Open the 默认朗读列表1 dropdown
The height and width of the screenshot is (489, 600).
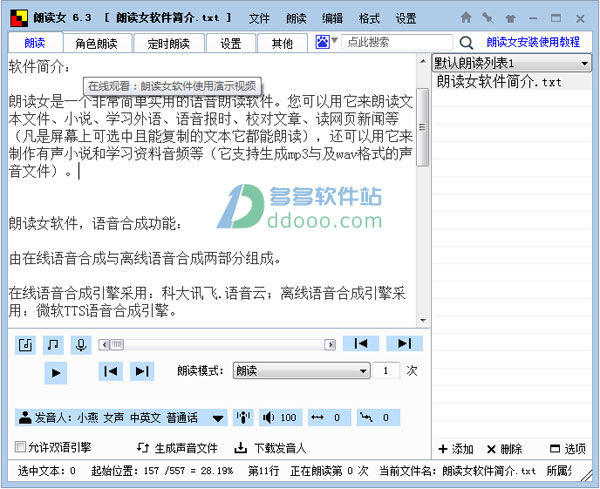click(x=511, y=63)
